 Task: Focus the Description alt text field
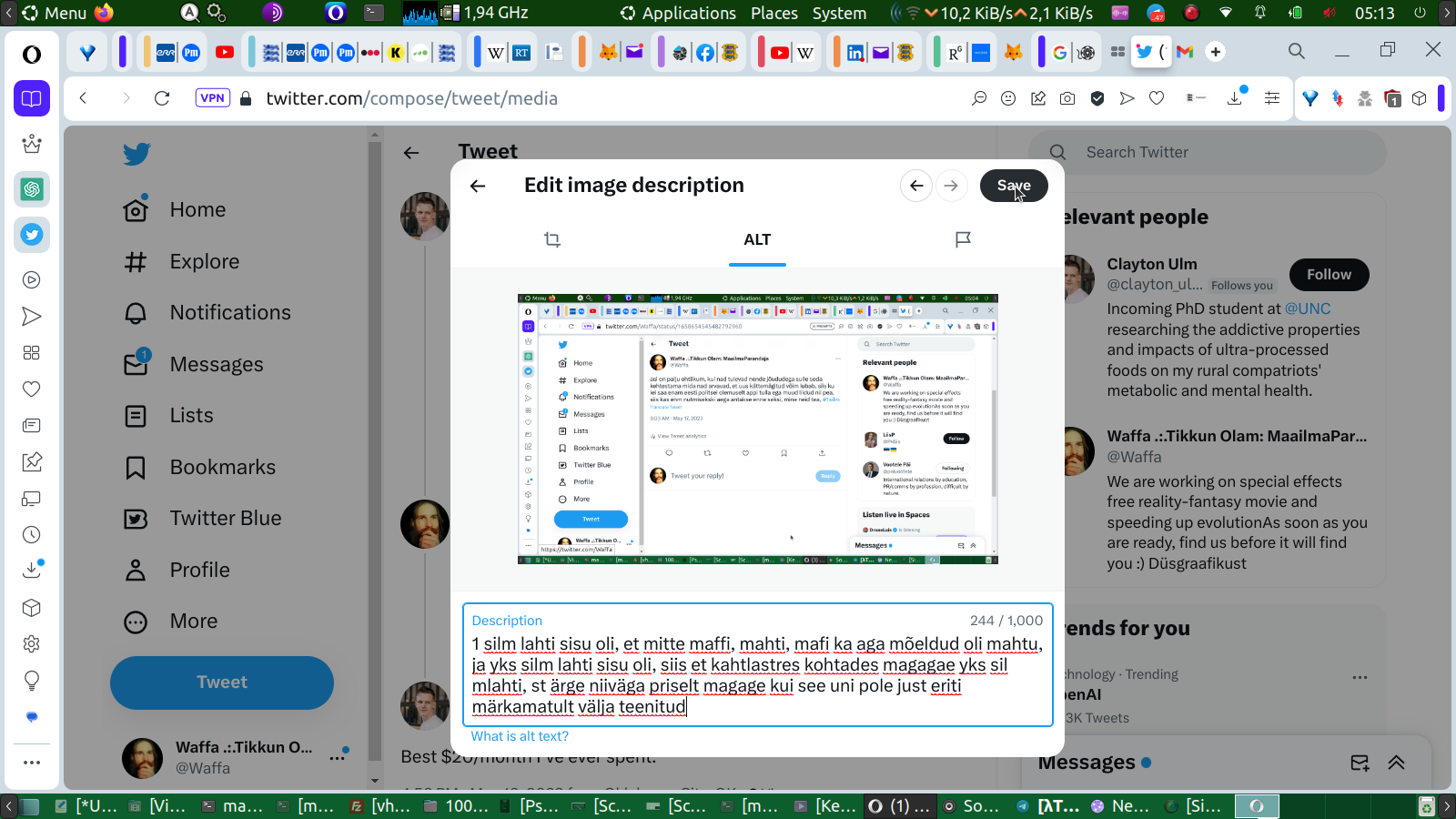[x=758, y=665]
